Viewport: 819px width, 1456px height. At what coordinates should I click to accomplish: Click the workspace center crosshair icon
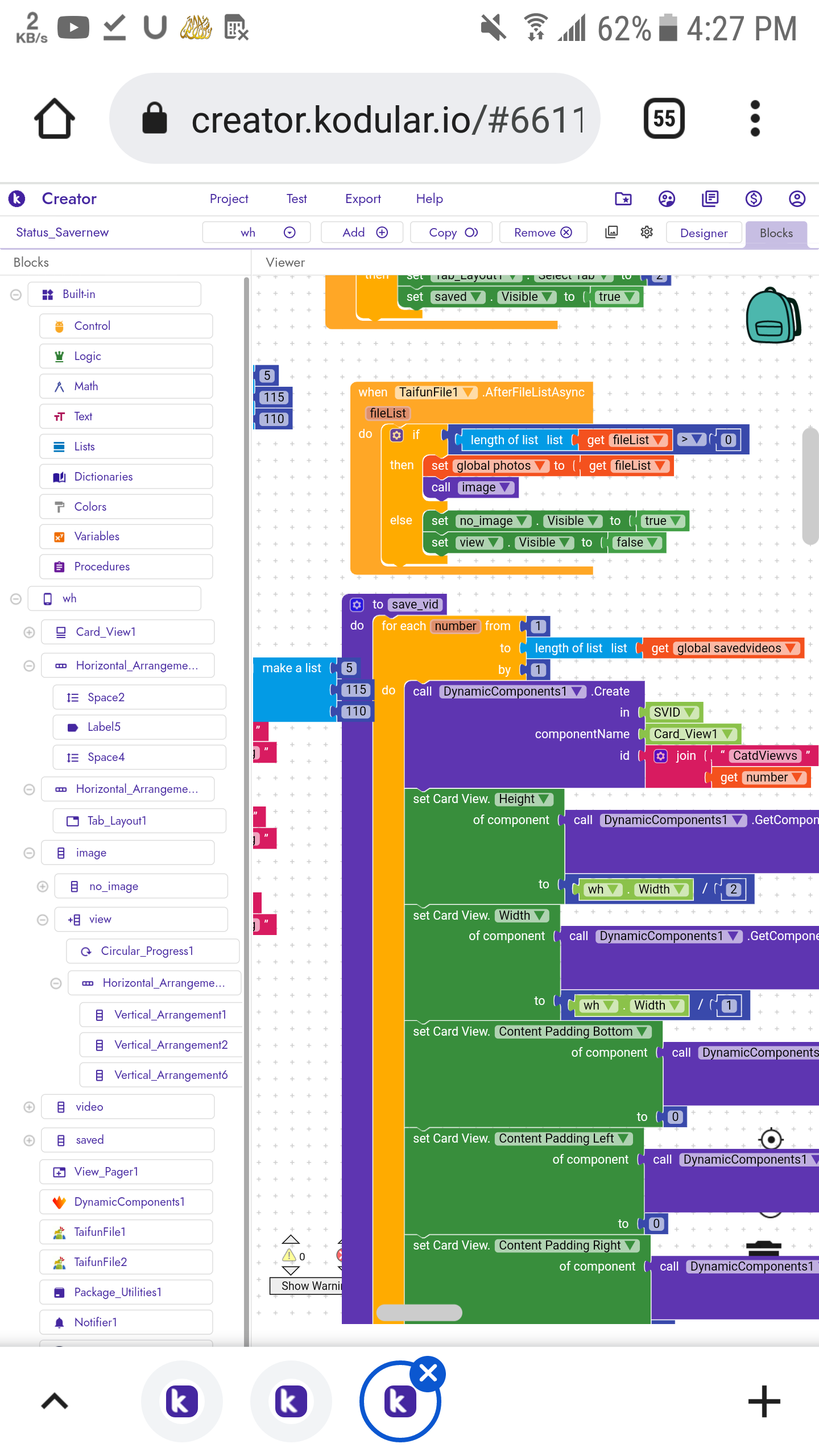coord(771,1139)
